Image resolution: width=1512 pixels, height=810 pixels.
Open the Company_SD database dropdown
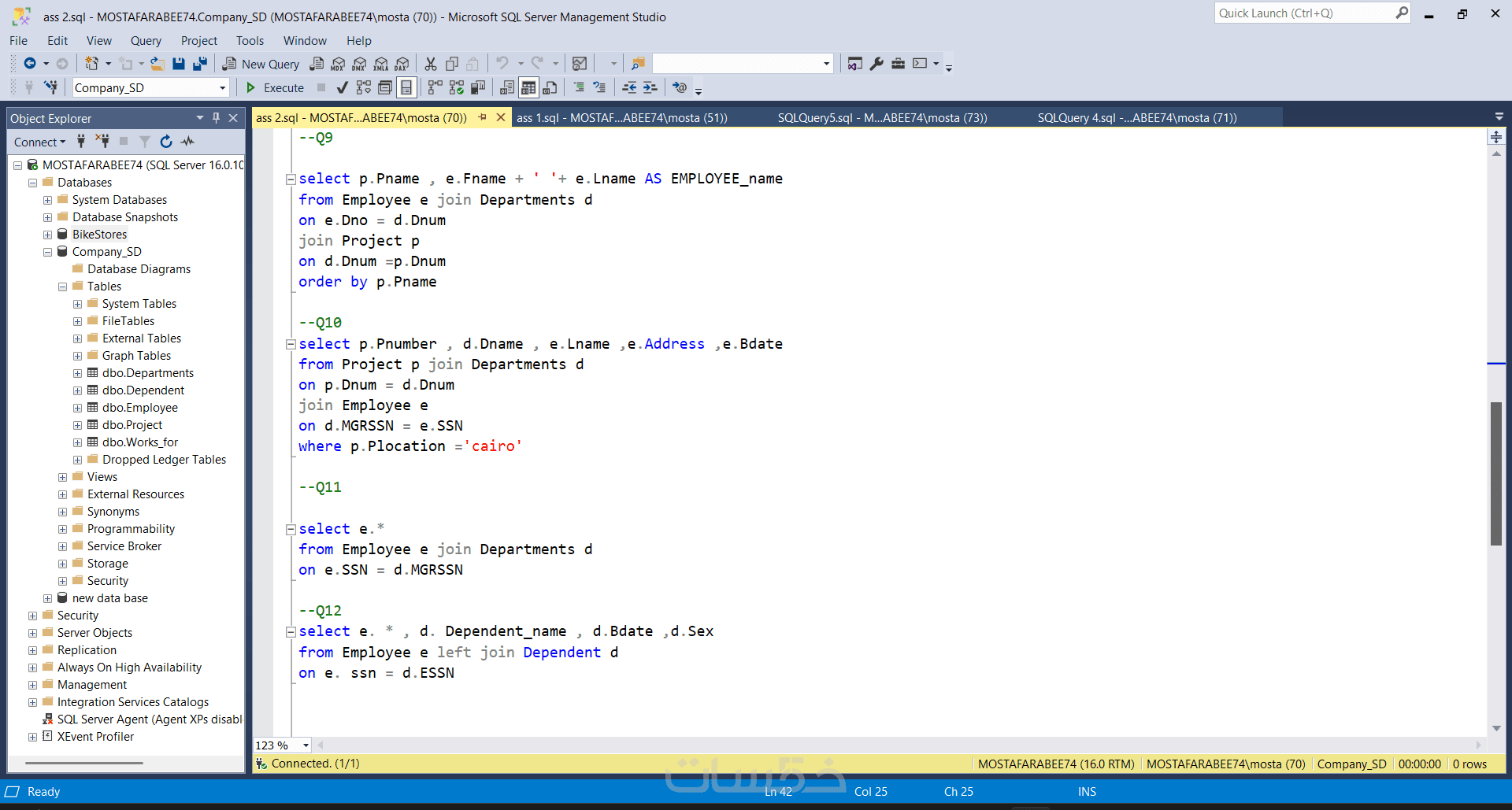[x=222, y=88]
